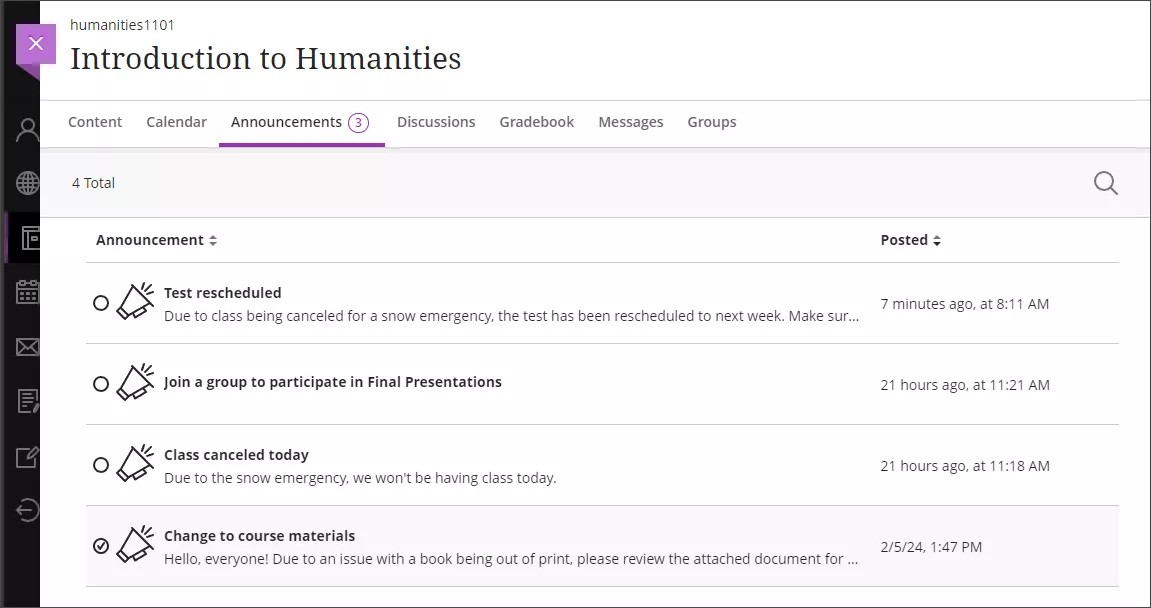This screenshot has width=1151, height=608.
Task: Switch to the Groups tab
Action: coord(712,121)
